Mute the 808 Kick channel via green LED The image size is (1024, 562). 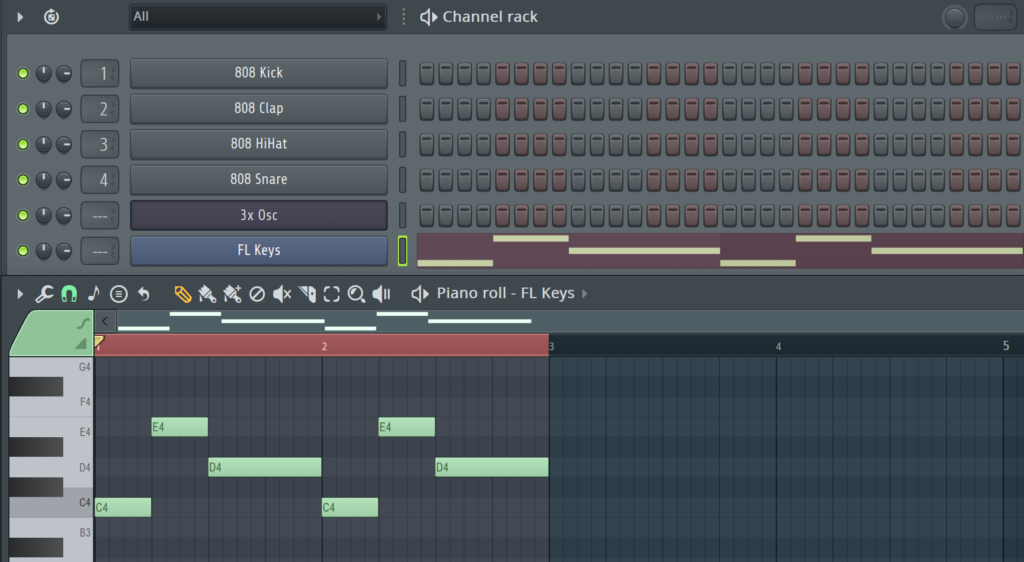(x=23, y=73)
